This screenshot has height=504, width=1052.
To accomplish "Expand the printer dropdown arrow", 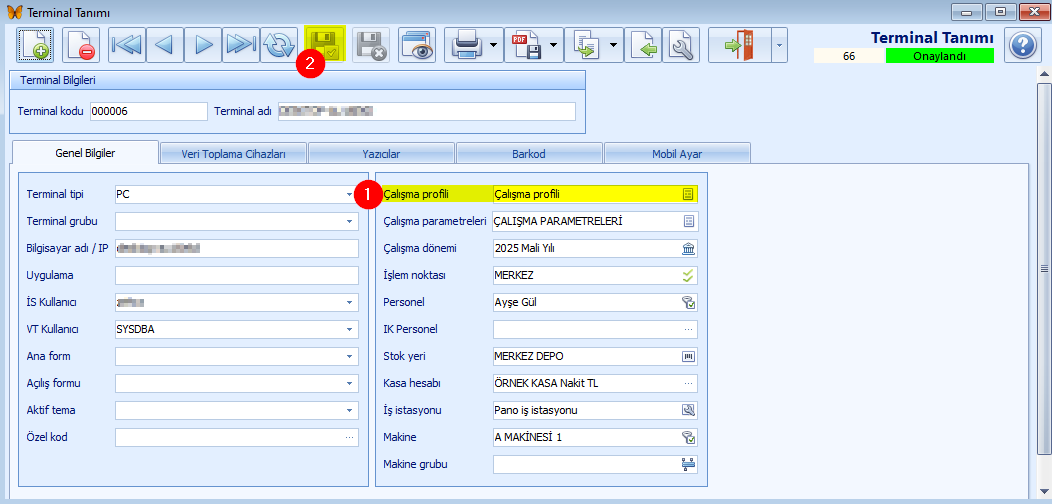I will (494, 45).
